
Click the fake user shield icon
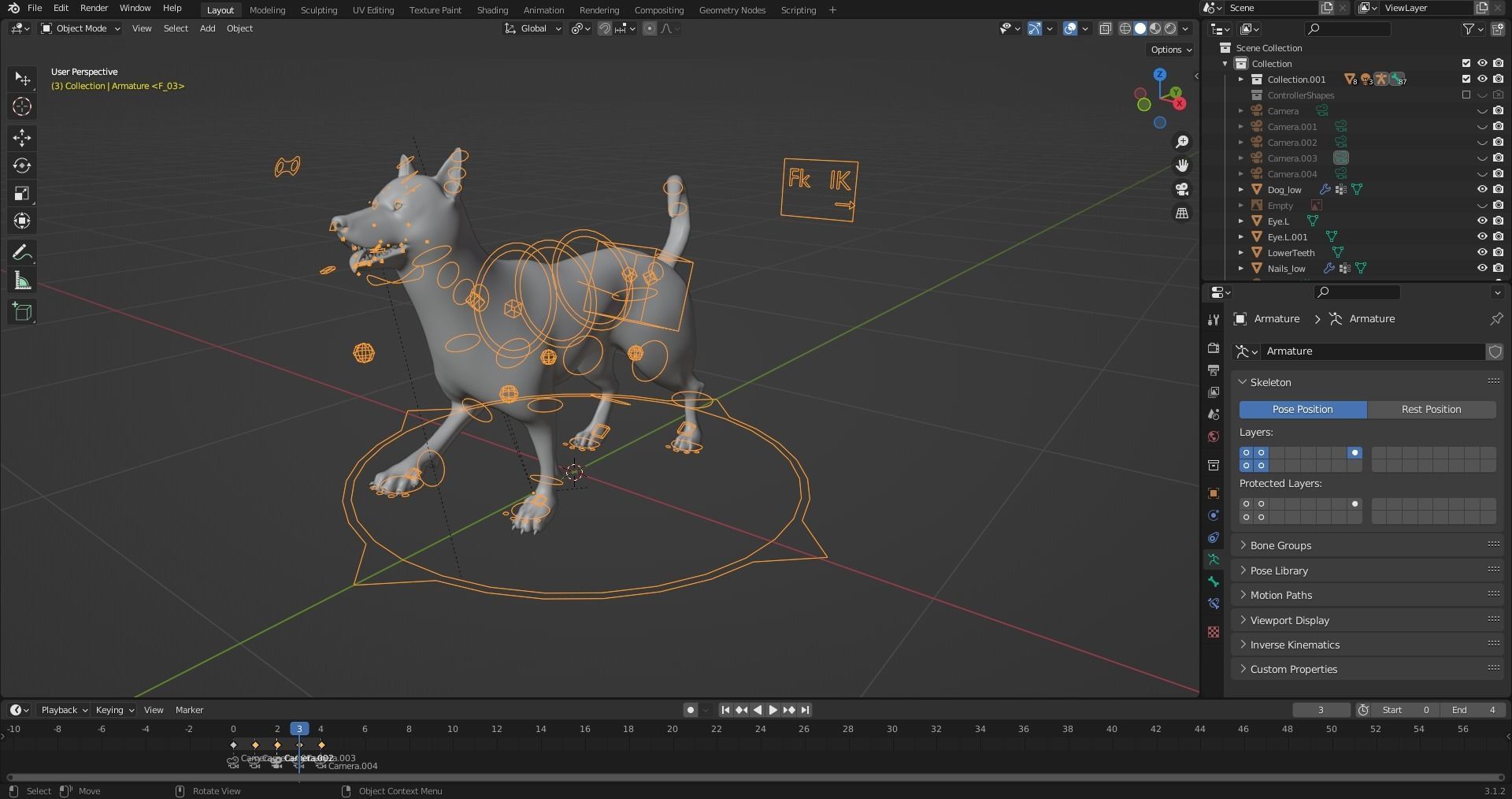[1495, 351]
